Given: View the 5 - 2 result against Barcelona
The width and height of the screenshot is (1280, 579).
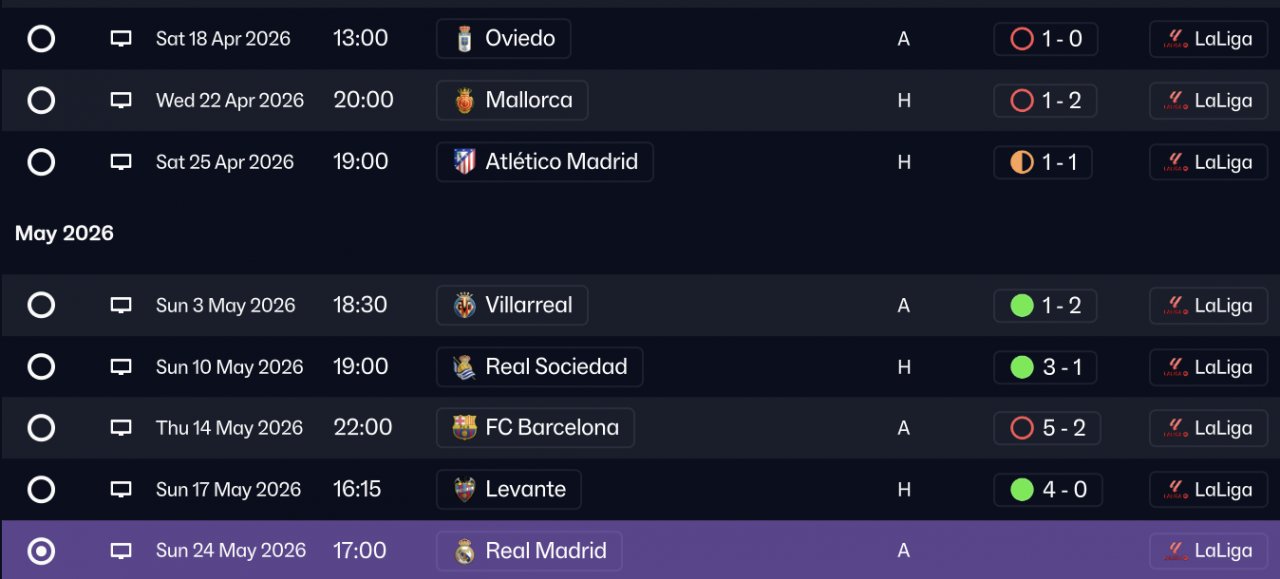Looking at the screenshot, I should pyautogui.click(x=1048, y=428).
